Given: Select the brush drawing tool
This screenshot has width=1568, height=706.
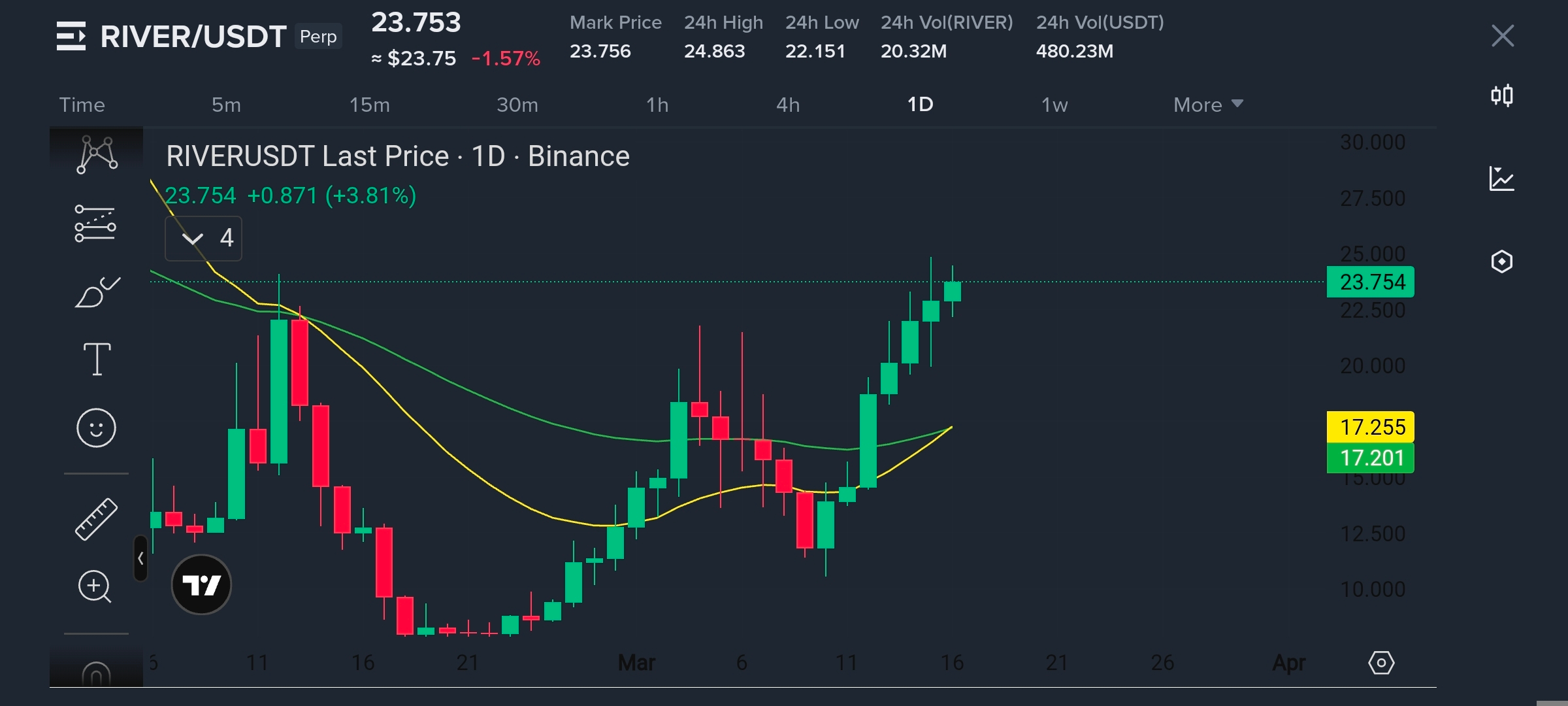Looking at the screenshot, I should pyautogui.click(x=97, y=292).
